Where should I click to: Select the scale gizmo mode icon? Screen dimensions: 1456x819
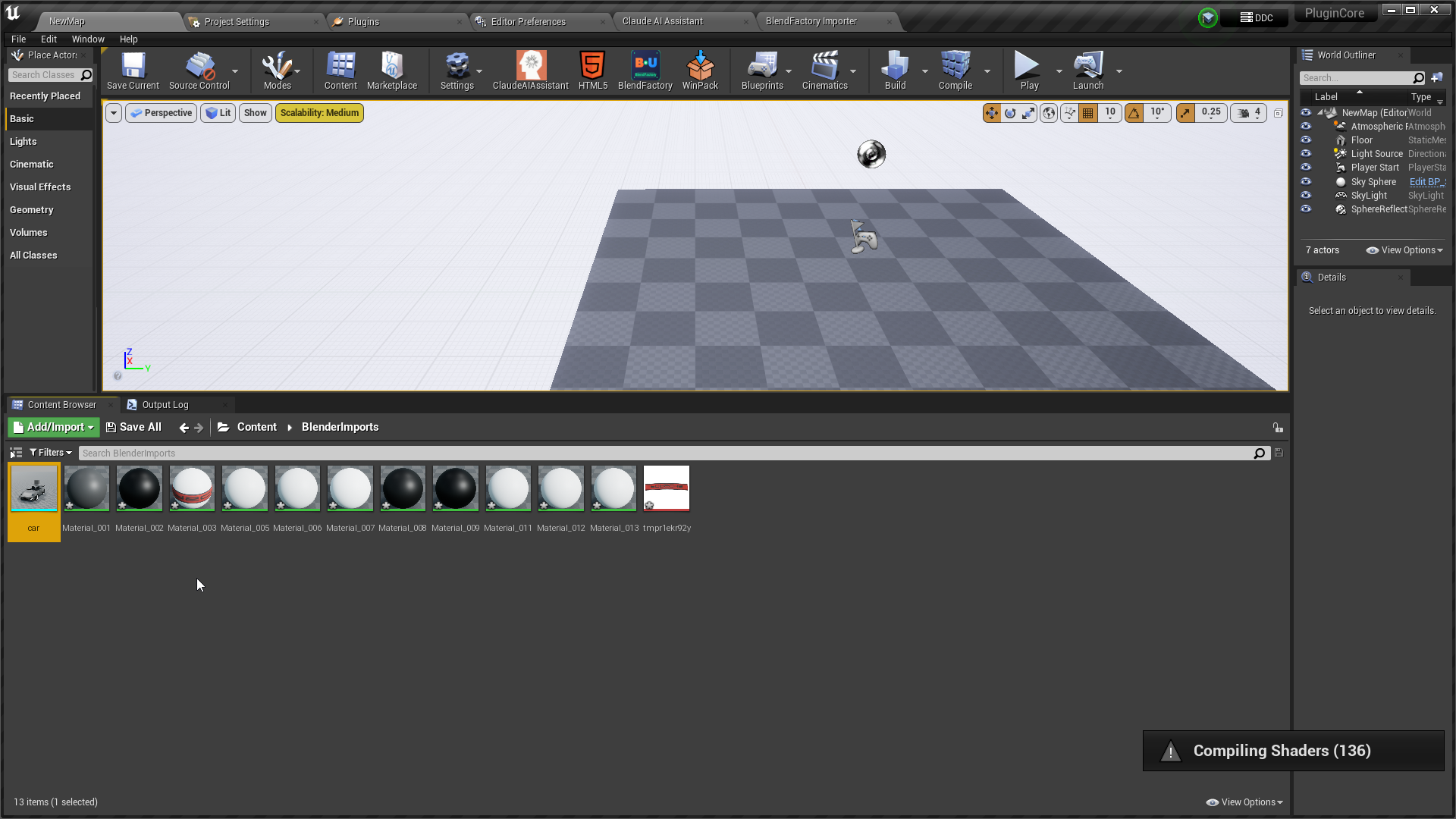coord(1028,113)
